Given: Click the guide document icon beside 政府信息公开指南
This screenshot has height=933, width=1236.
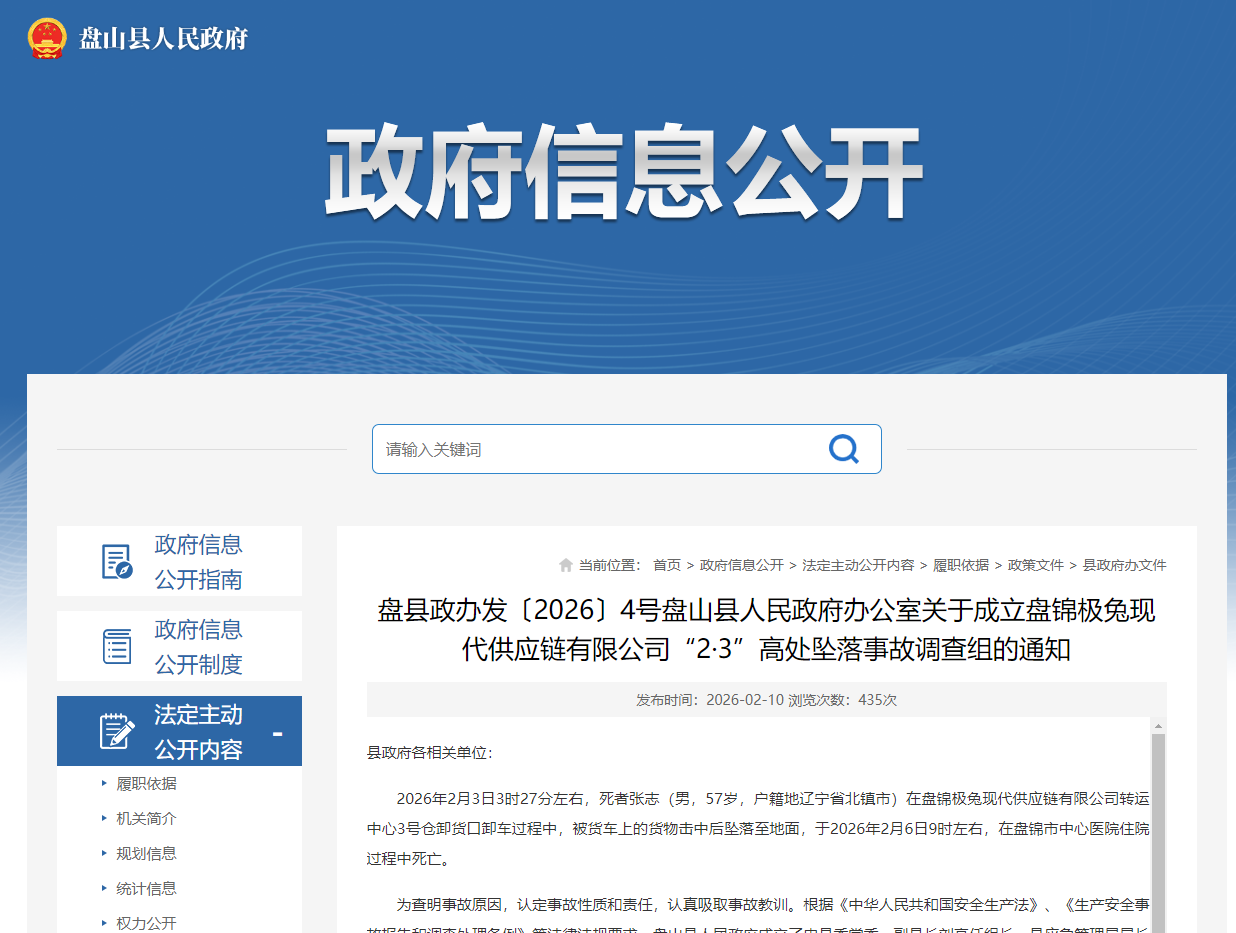Looking at the screenshot, I should [x=117, y=562].
